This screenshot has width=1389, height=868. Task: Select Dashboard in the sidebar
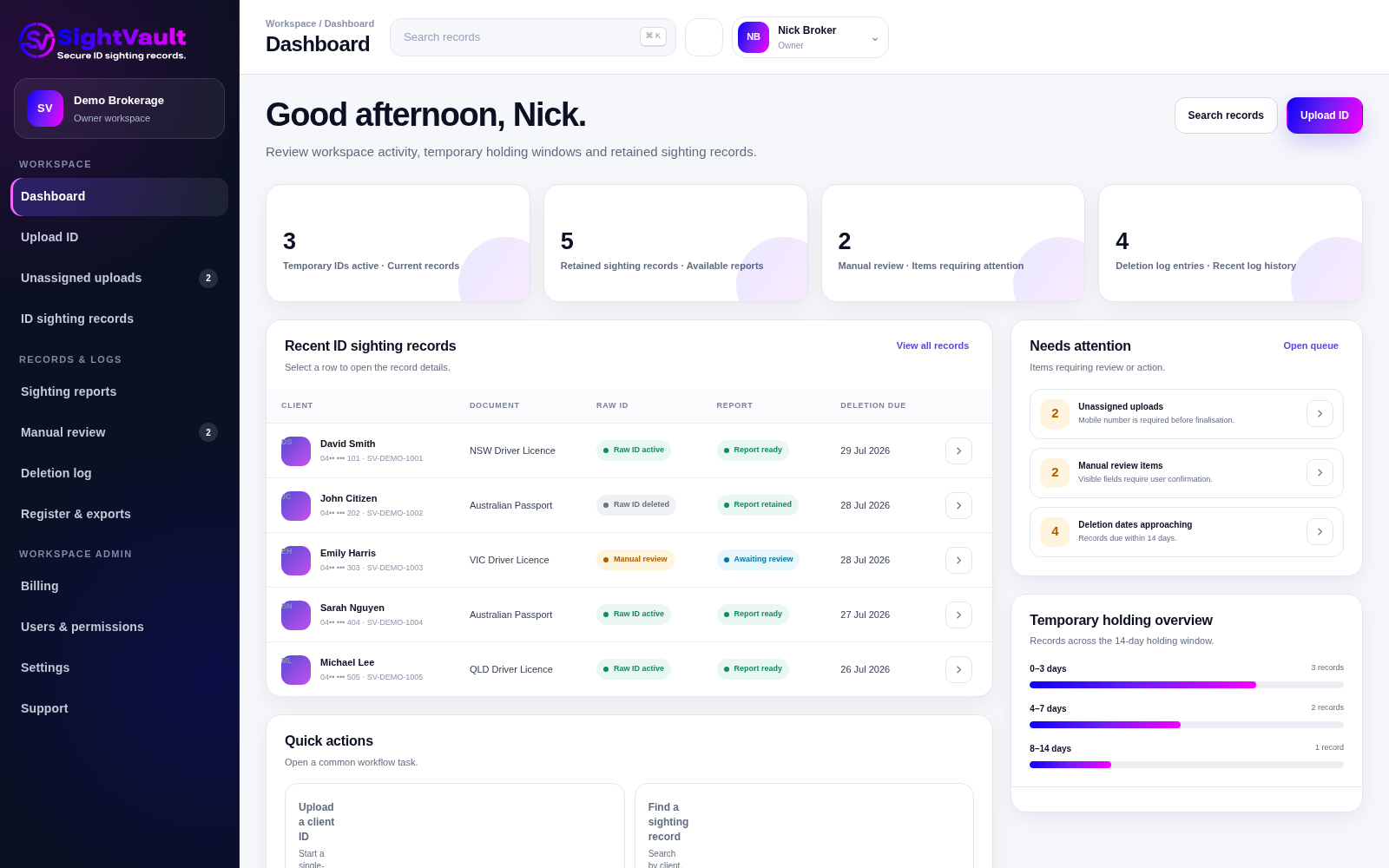[x=119, y=197]
